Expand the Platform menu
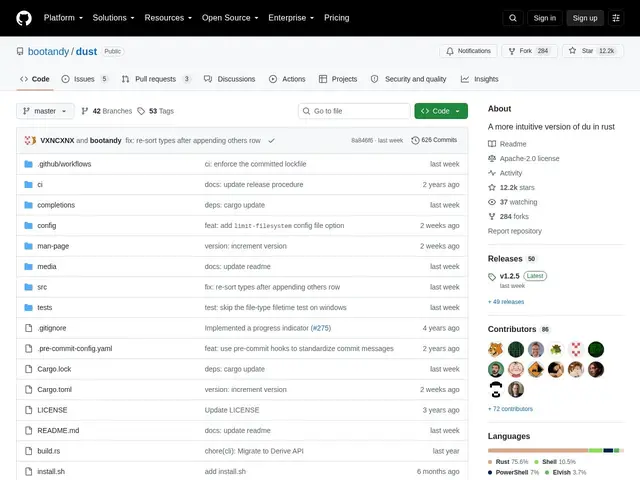Viewport: 640px width, 480px height. pos(63,18)
